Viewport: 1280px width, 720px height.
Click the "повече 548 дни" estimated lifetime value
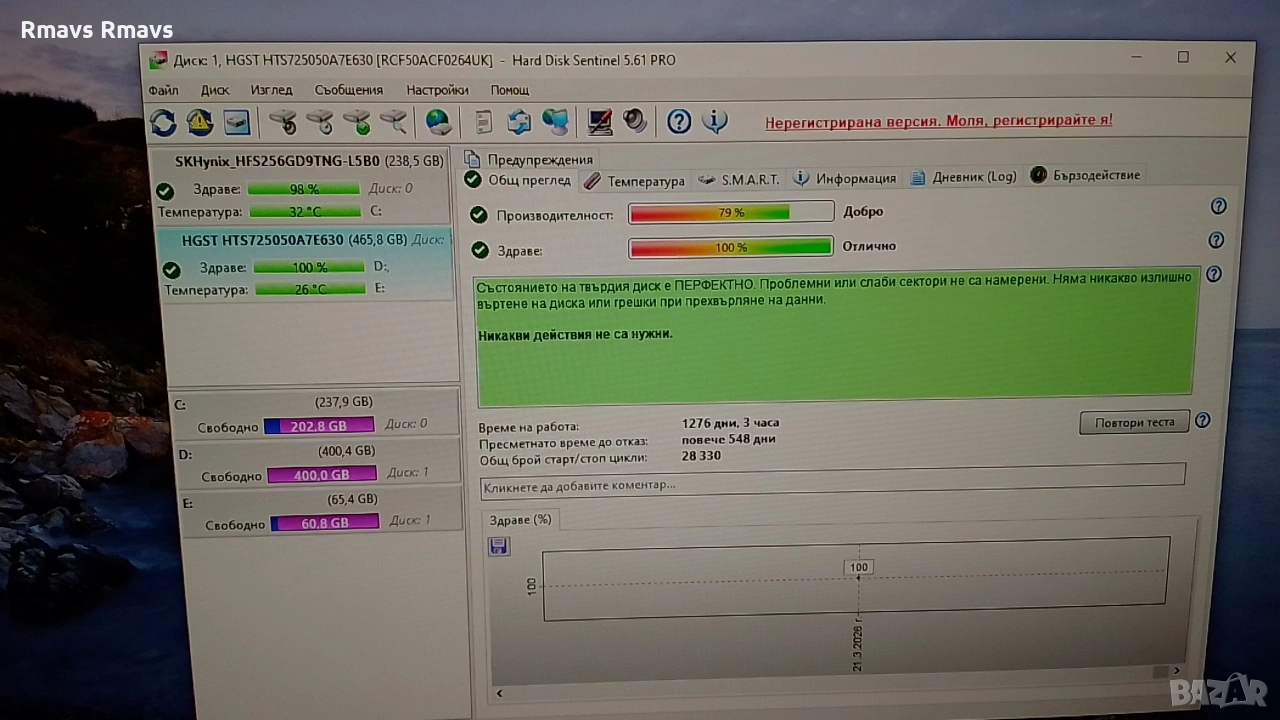729,439
